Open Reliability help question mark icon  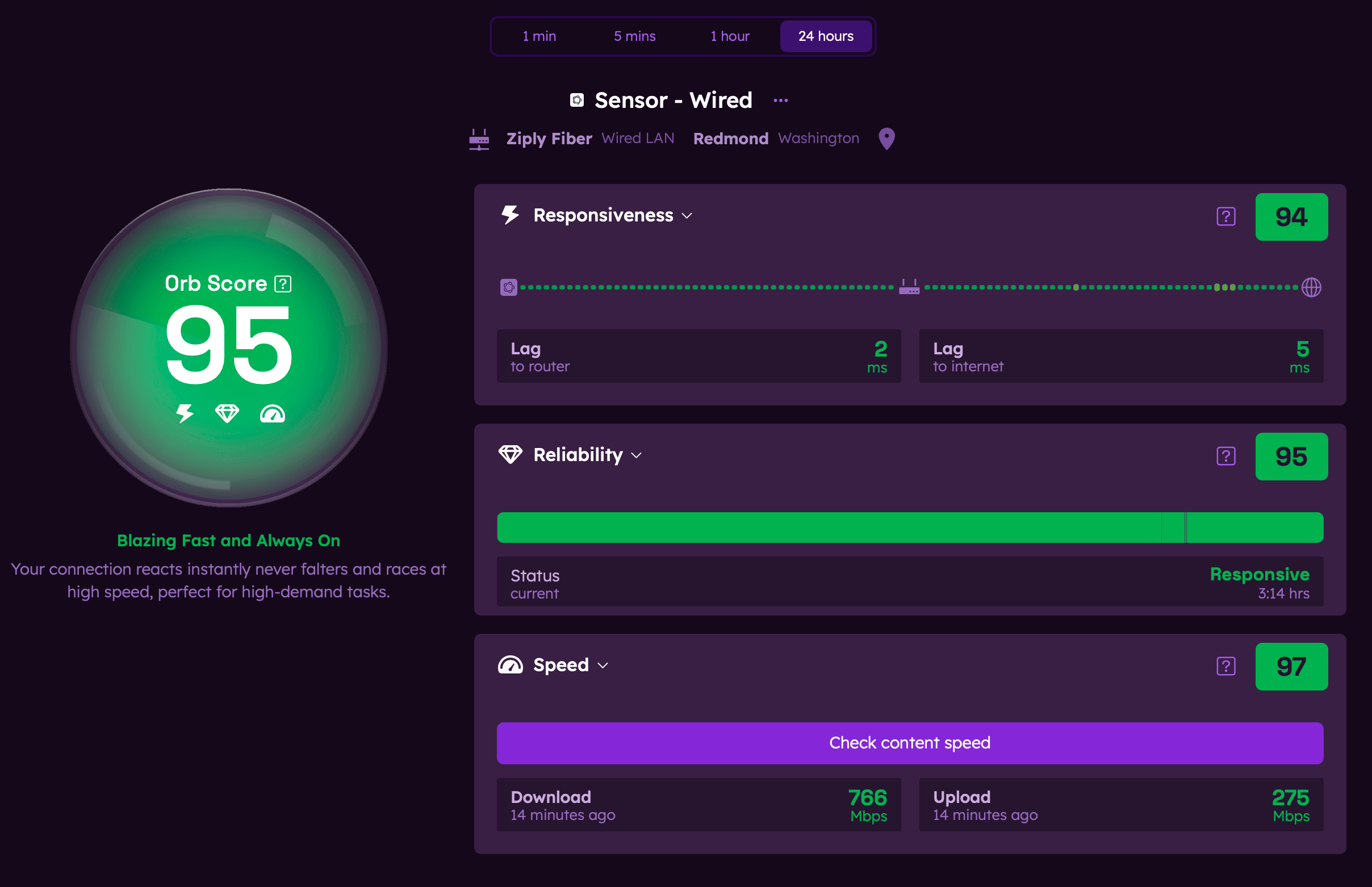(x=1225, y=456)
